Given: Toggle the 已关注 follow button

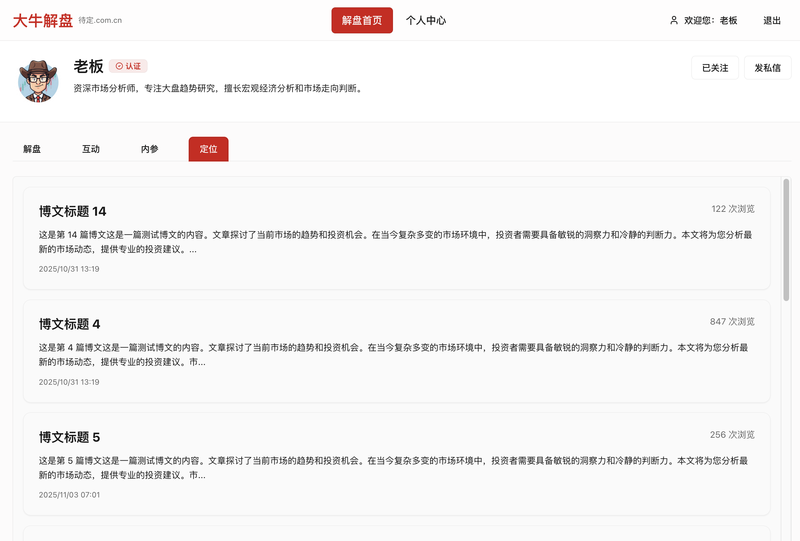Looking at the screenshot, I should [x=715, y=68].
